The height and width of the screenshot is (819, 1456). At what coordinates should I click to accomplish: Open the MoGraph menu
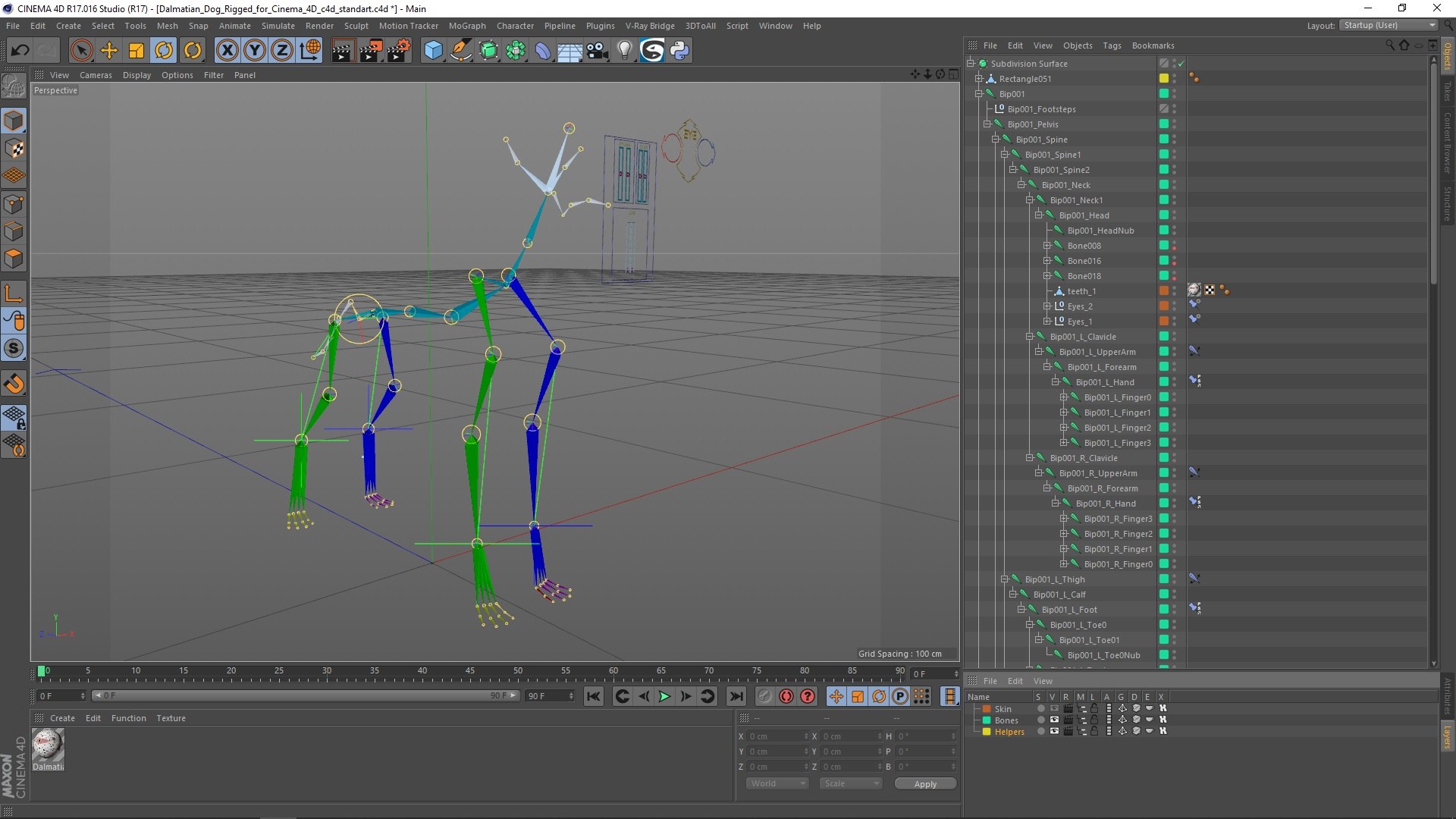pyautogui.click(x=467, y=26)
